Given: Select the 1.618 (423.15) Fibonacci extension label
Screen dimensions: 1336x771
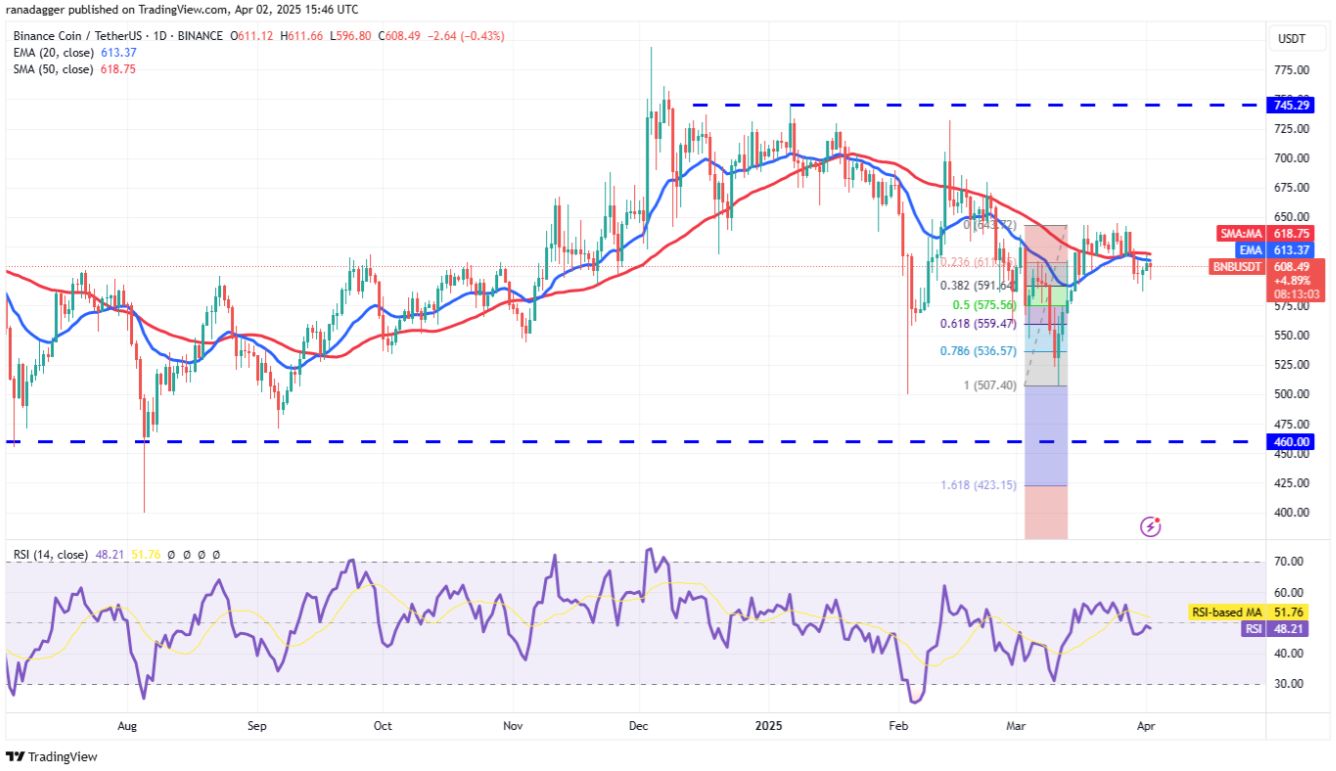Looking at the screenshot, I should tap(979, 485).
